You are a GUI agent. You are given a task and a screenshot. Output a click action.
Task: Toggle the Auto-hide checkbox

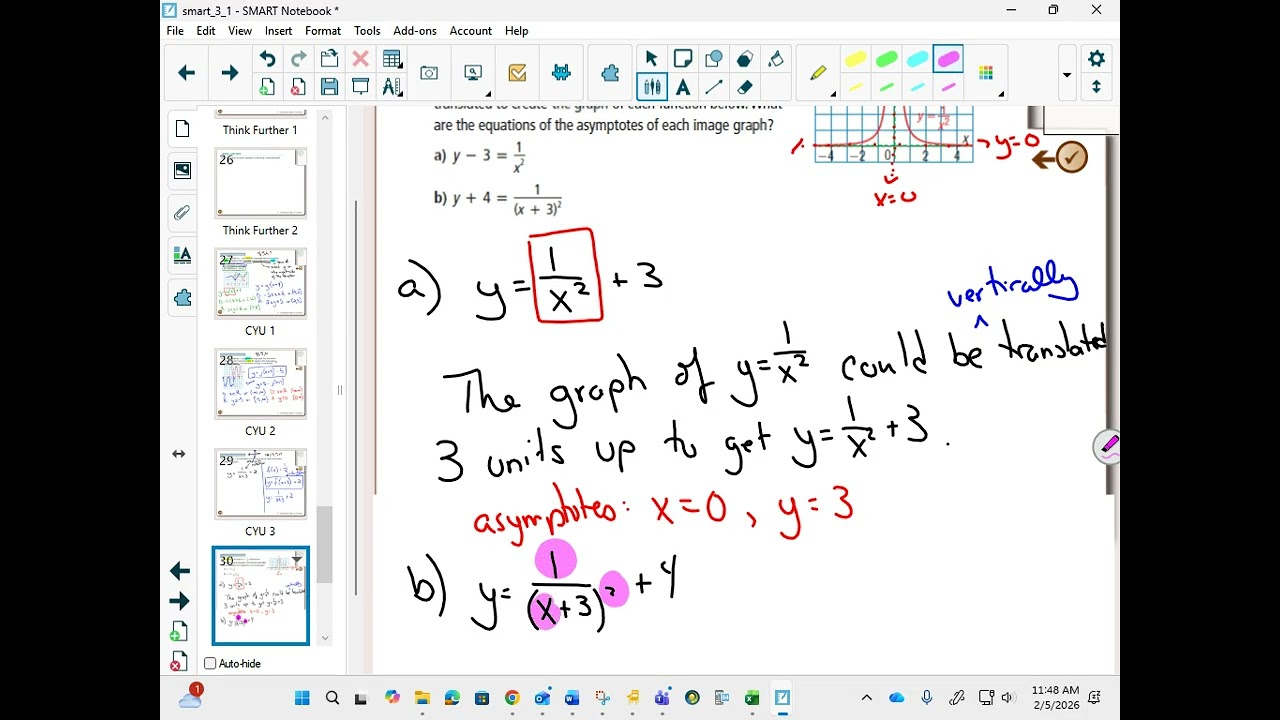[210, 663]
